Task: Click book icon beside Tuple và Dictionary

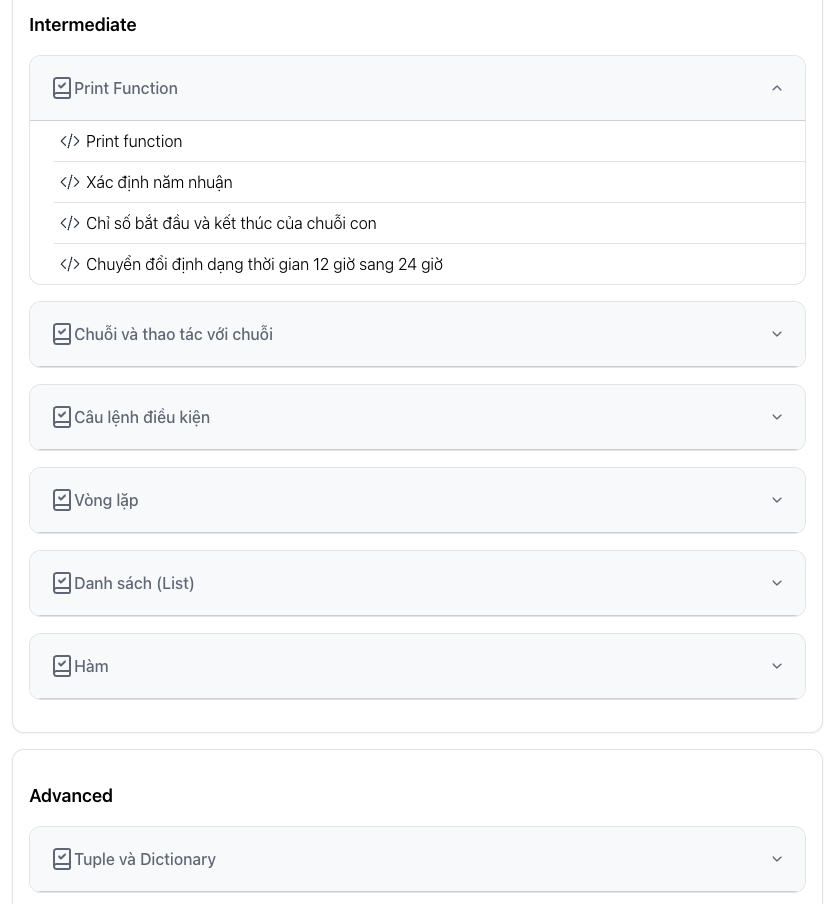Action: coord(62,859)
